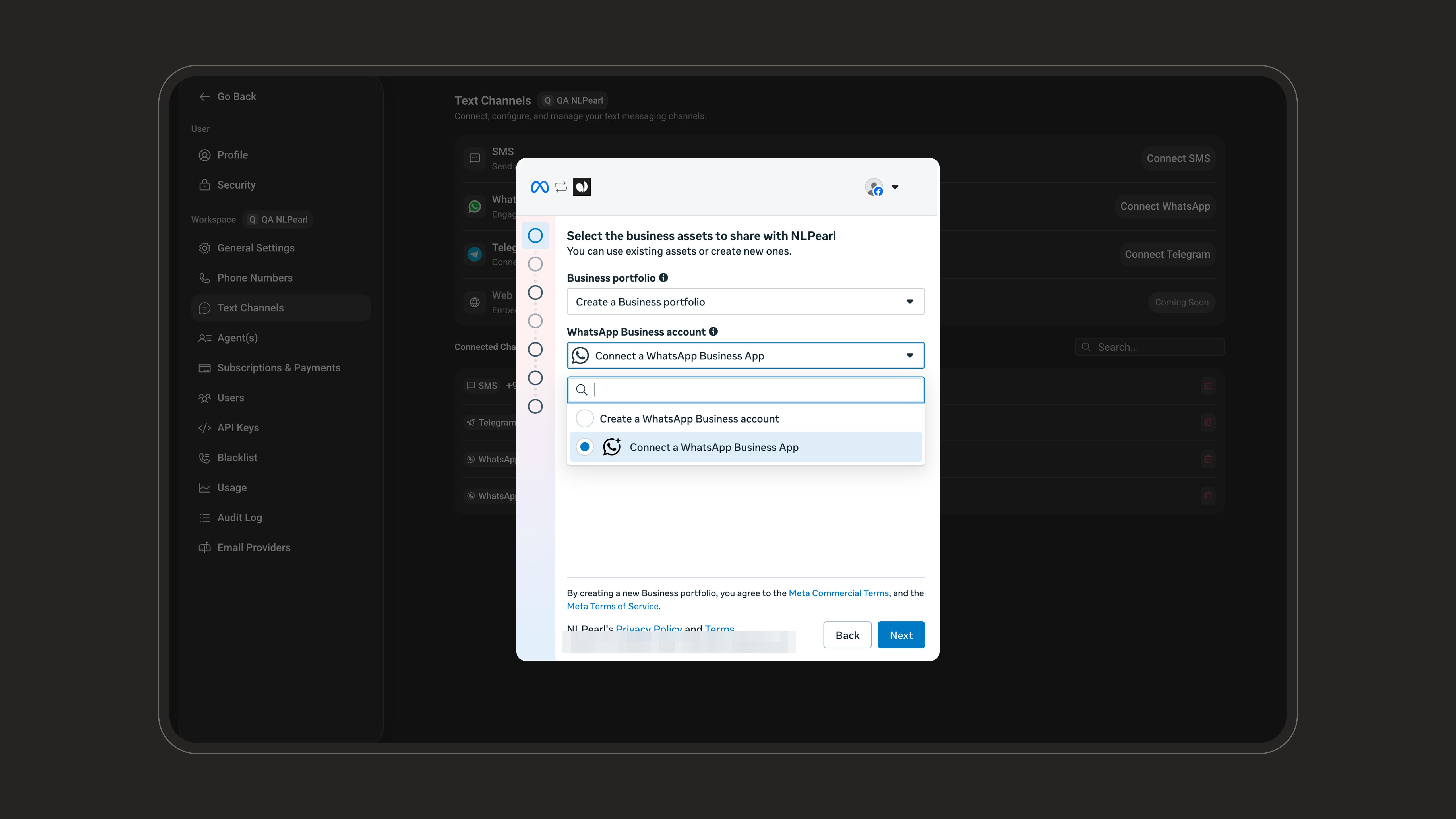Click the Connect Telegram button

coord(1167,254)
